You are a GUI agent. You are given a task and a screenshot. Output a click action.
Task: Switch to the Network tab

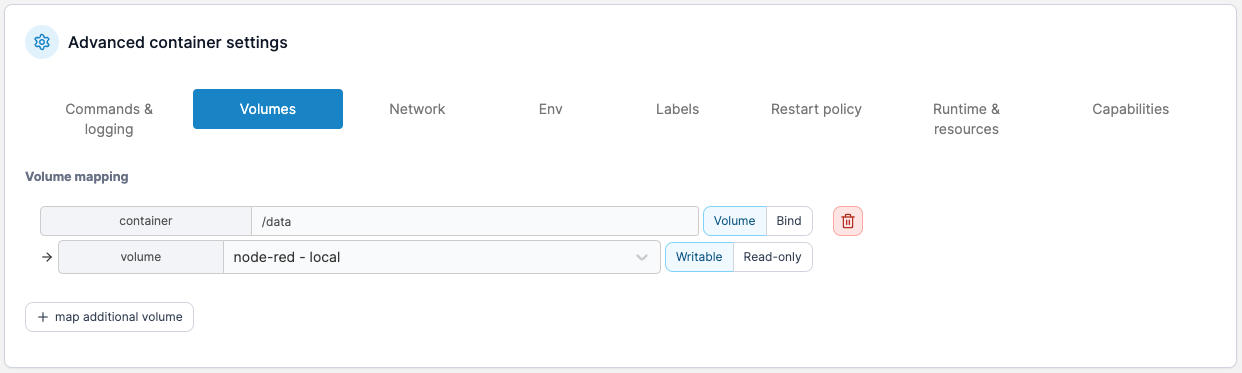pos(417,109)
